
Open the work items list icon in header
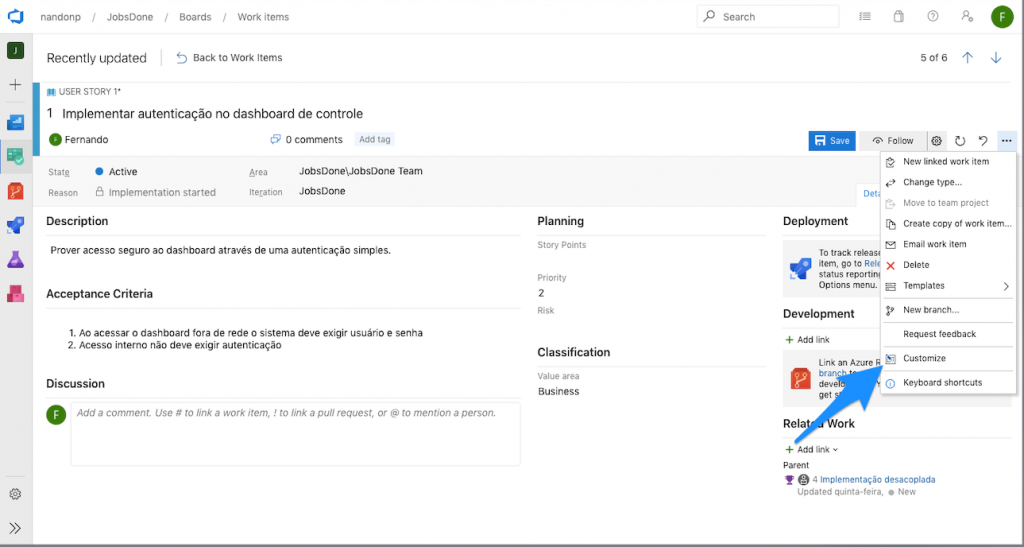(865, 16)
